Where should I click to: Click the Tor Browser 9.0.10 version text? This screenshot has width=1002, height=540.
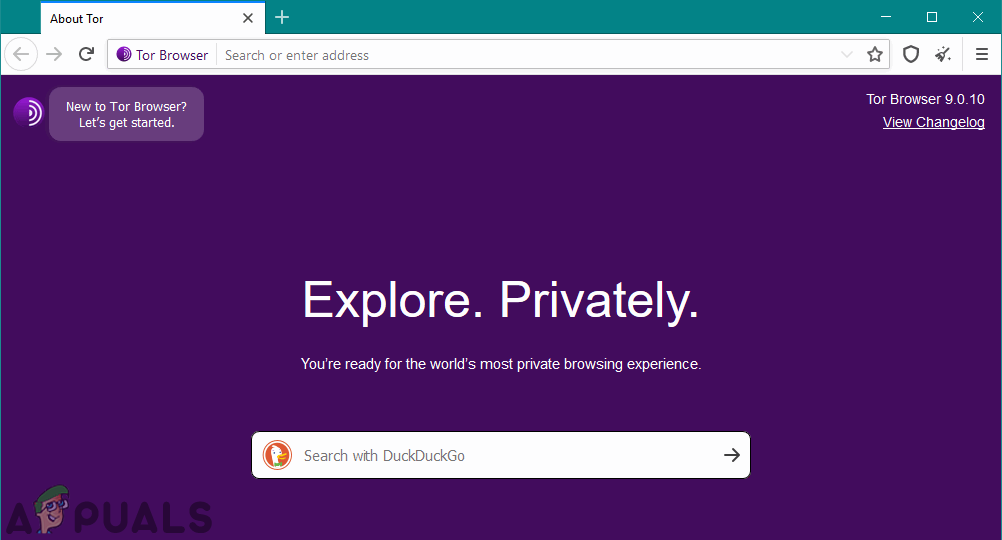(925, 99)
